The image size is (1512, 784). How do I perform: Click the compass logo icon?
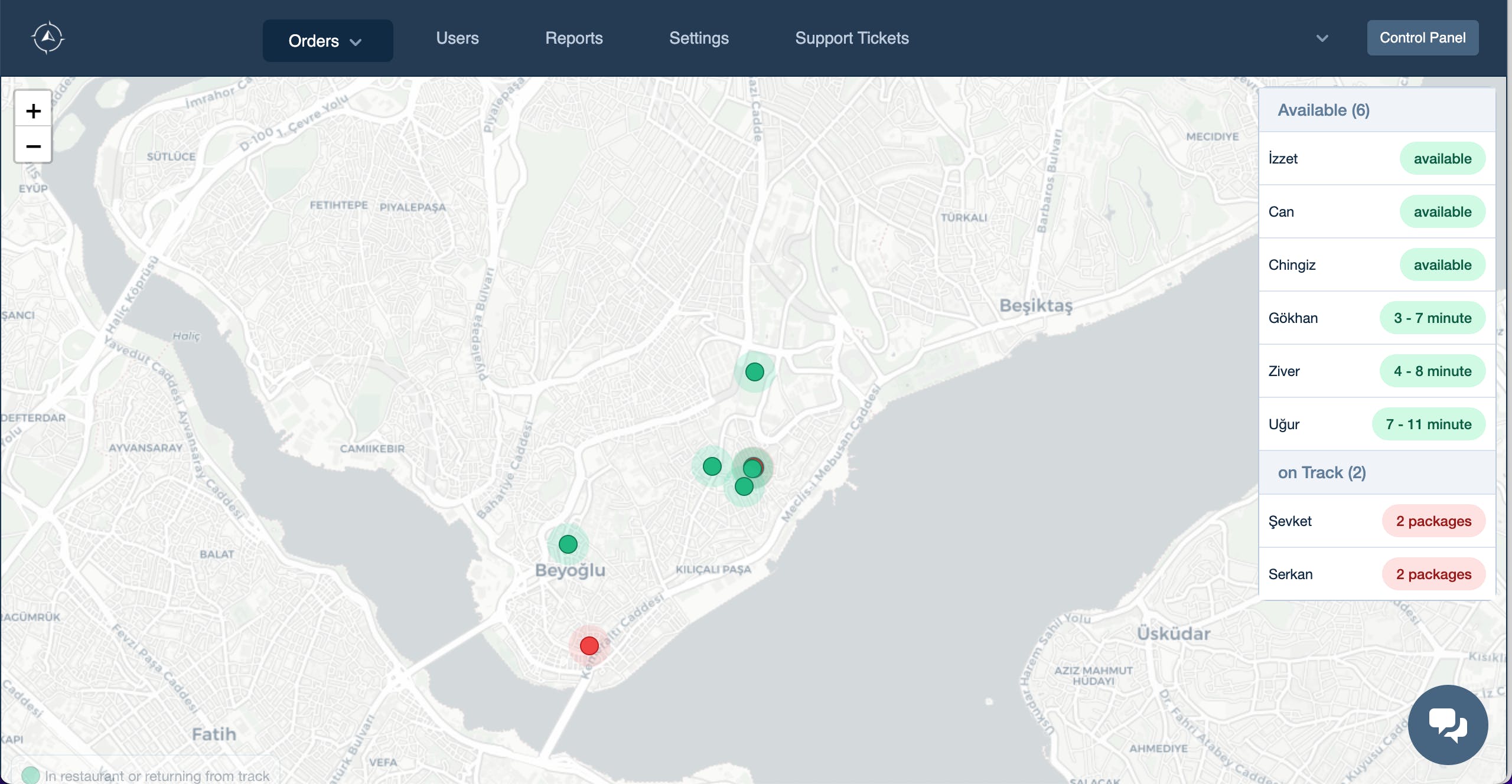(48, 38)
